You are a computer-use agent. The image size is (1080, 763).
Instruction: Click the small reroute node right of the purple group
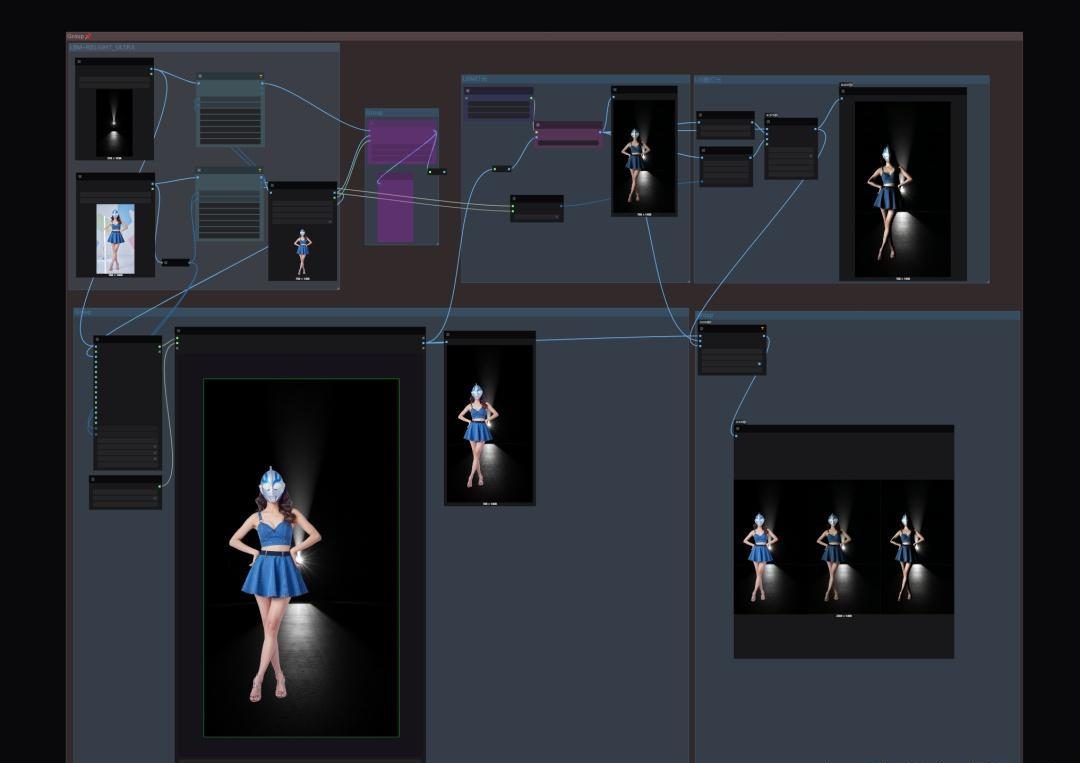click(x=437, y=171)
